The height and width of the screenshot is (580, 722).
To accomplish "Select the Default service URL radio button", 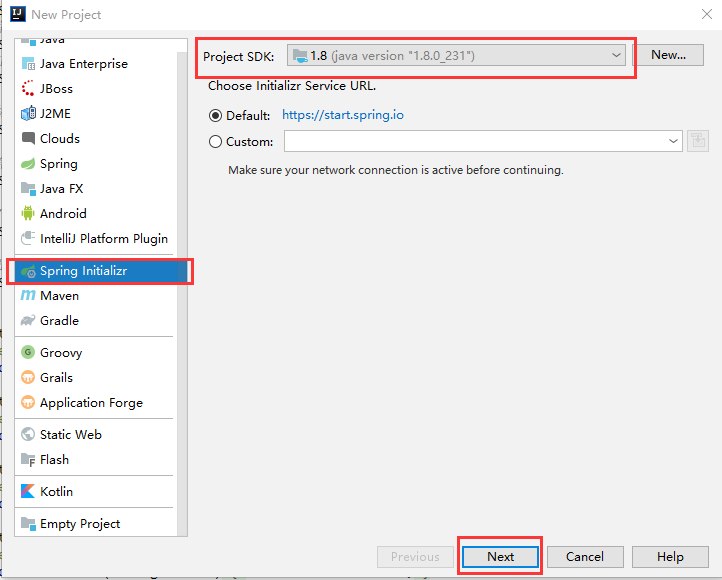I will click(x=215, y=115).
